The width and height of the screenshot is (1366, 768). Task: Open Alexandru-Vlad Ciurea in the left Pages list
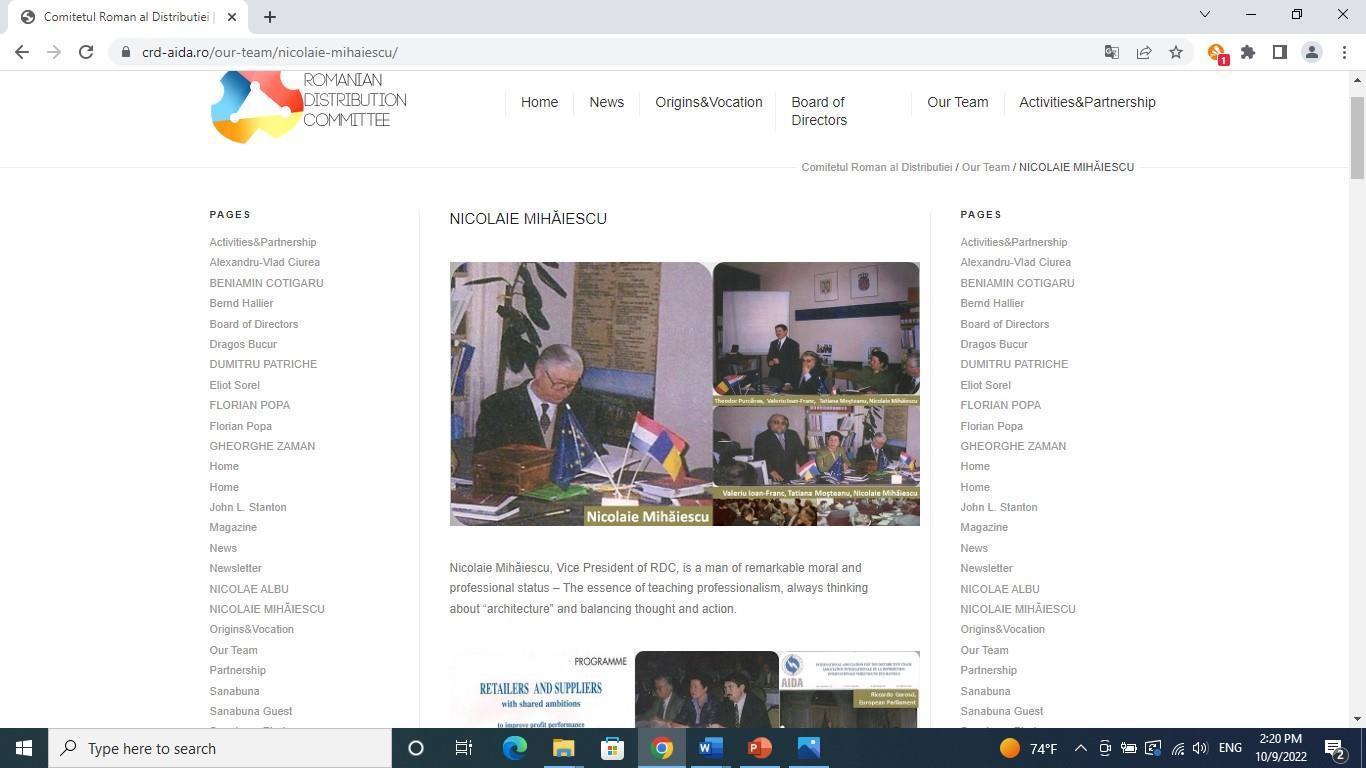point(264,262)
